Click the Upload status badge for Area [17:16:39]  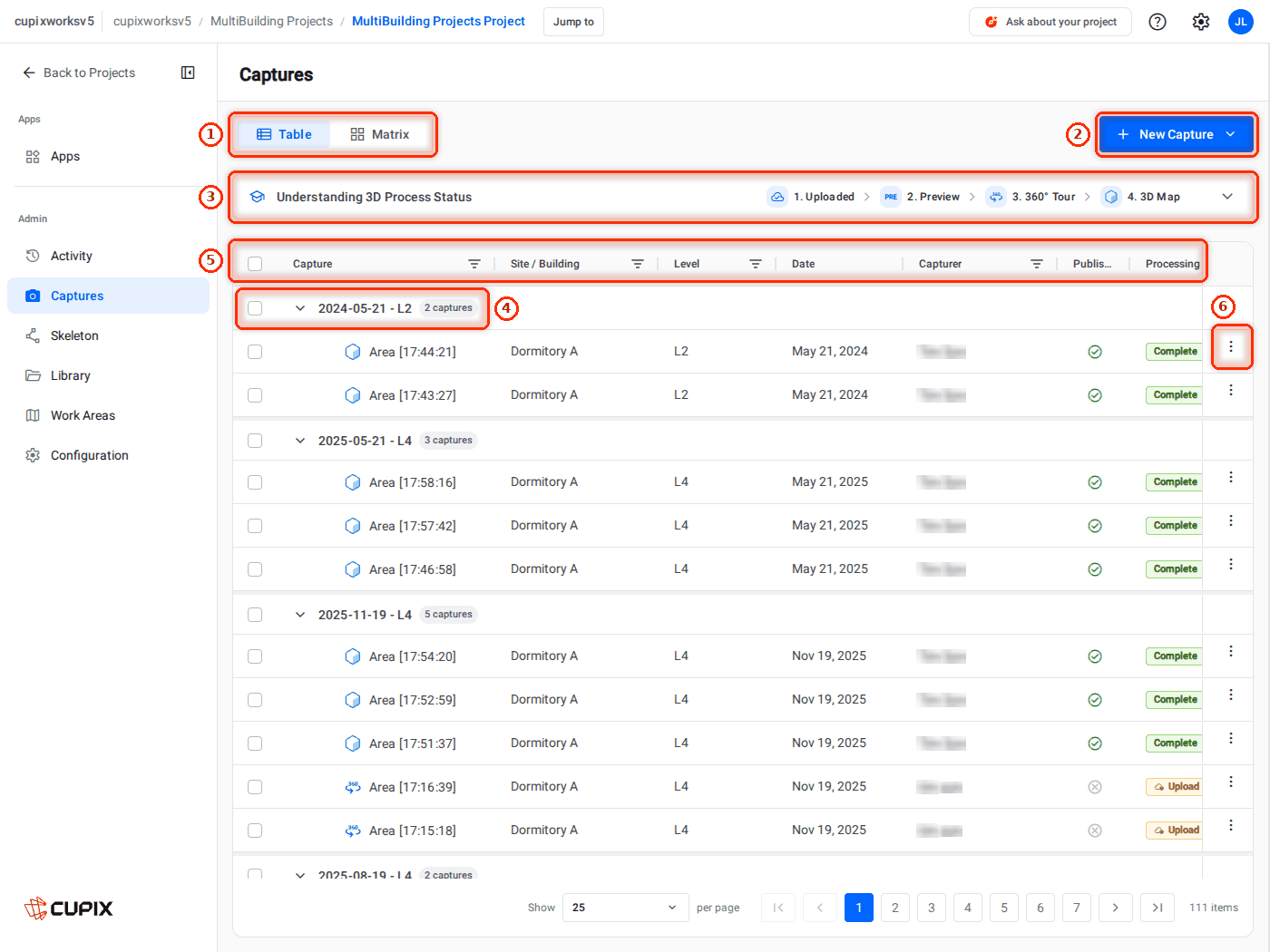[1176, 787]
